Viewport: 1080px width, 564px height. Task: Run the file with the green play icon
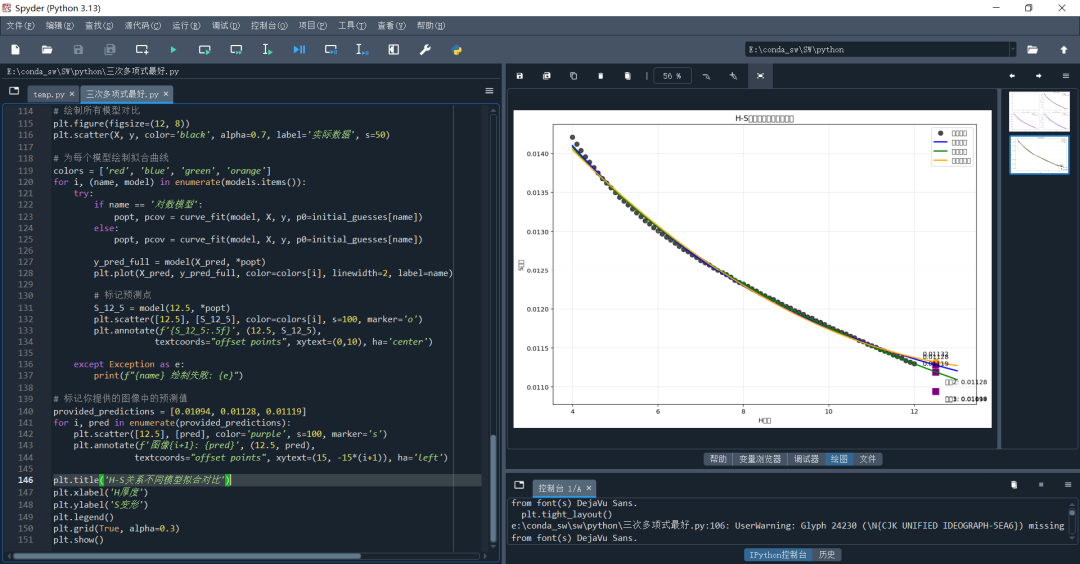coord(173,50)
